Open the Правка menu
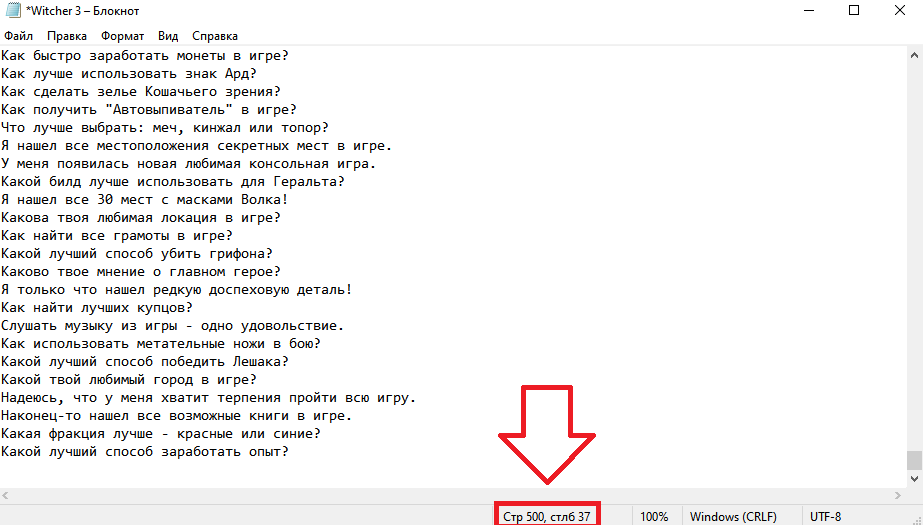 coord(67,36)
